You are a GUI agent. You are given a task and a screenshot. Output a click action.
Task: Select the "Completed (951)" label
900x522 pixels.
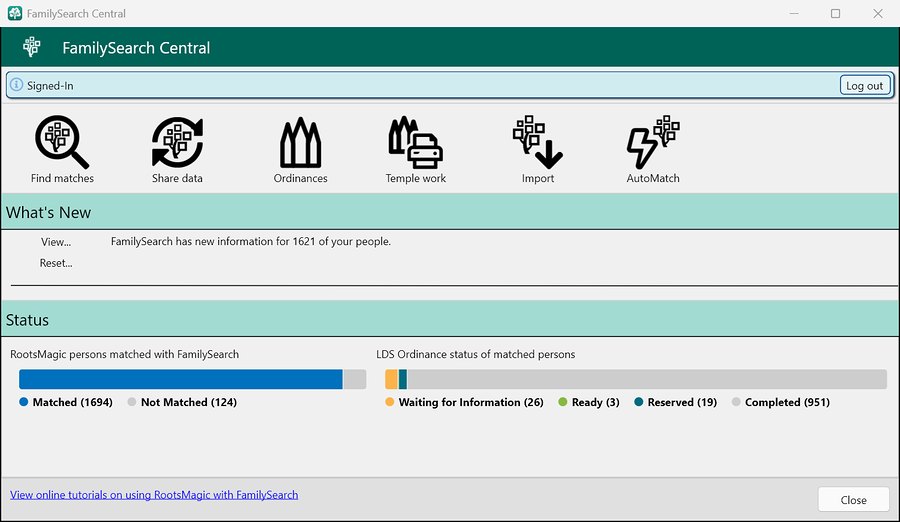(x=787, y=402)
